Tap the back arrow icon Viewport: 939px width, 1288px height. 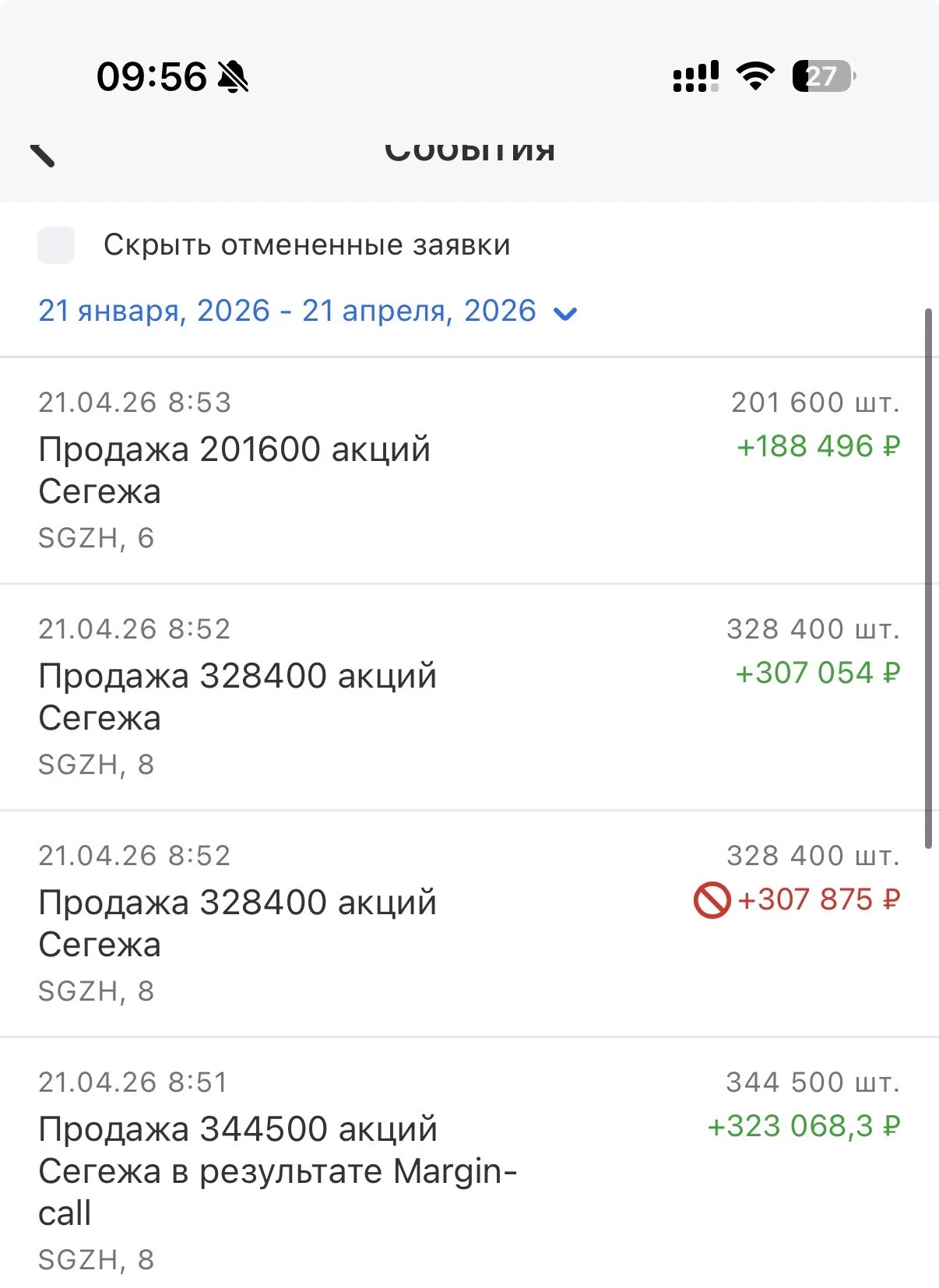pyautogui.click(x=43, y=153)
